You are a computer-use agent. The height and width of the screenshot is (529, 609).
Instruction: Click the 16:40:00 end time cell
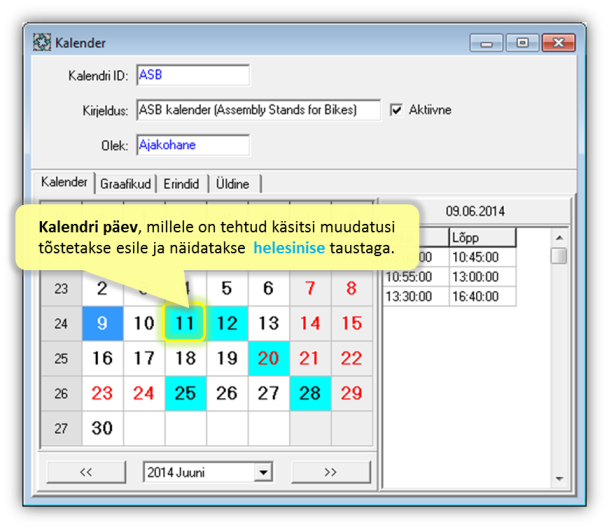point(483,297)
